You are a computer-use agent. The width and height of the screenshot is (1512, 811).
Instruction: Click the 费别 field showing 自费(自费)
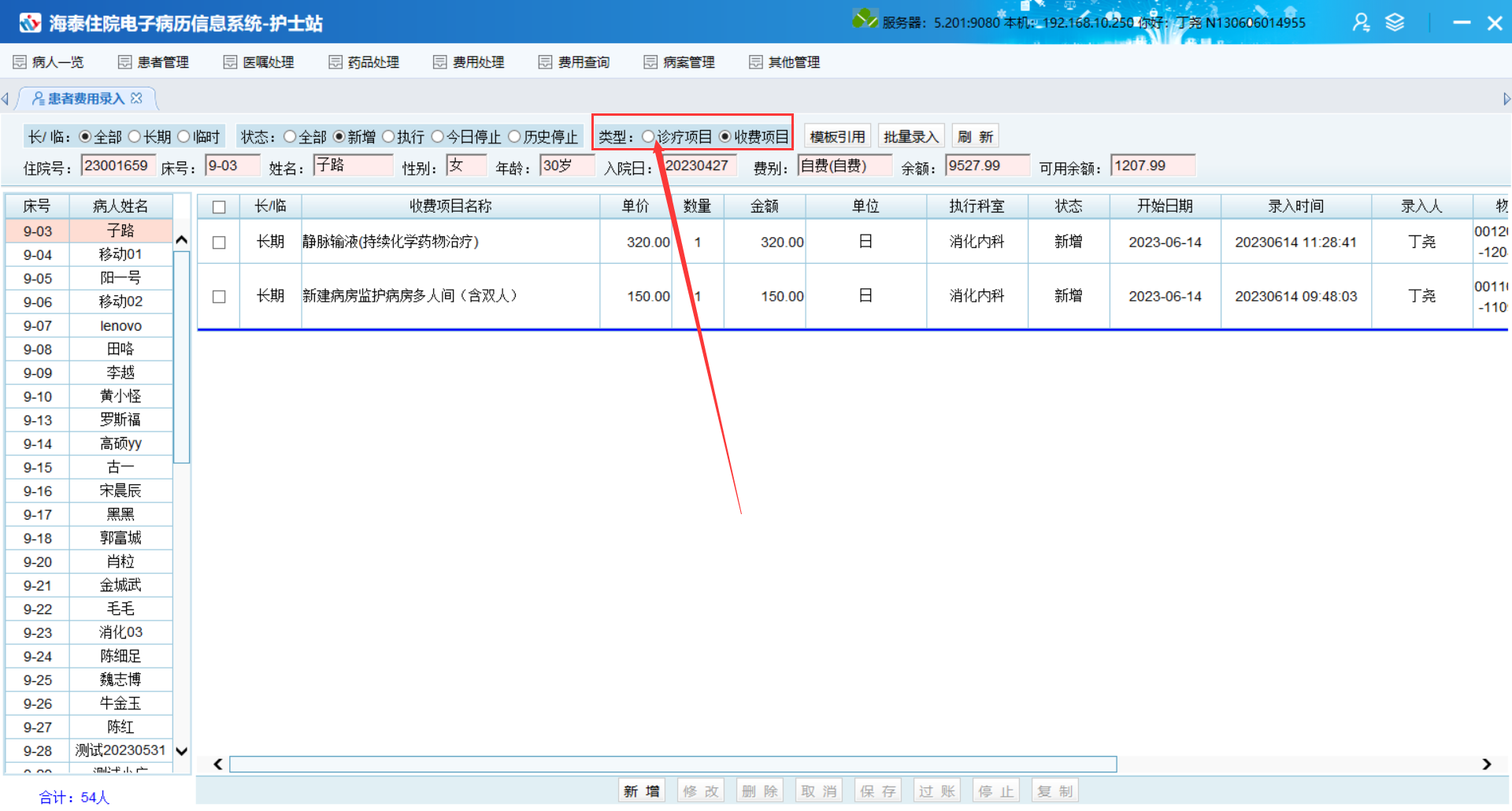(x=845, y=165)
